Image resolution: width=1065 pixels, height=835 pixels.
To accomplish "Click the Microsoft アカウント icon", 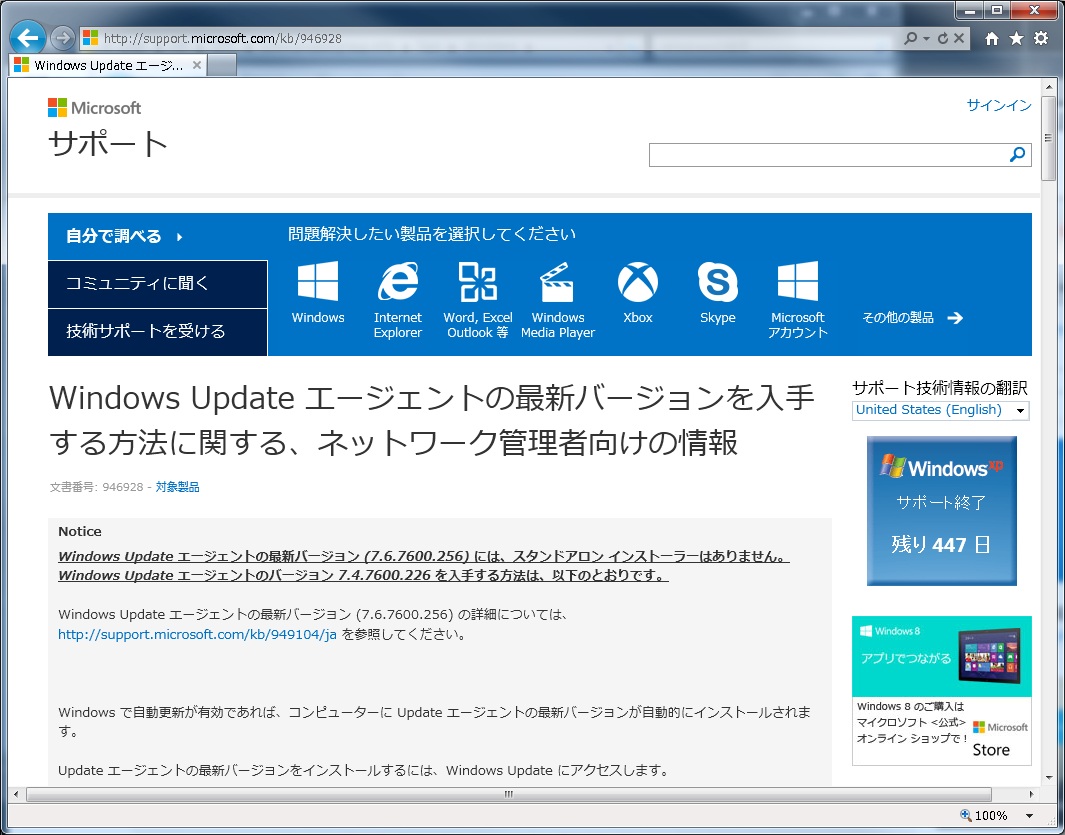I will tap(797, 282).
